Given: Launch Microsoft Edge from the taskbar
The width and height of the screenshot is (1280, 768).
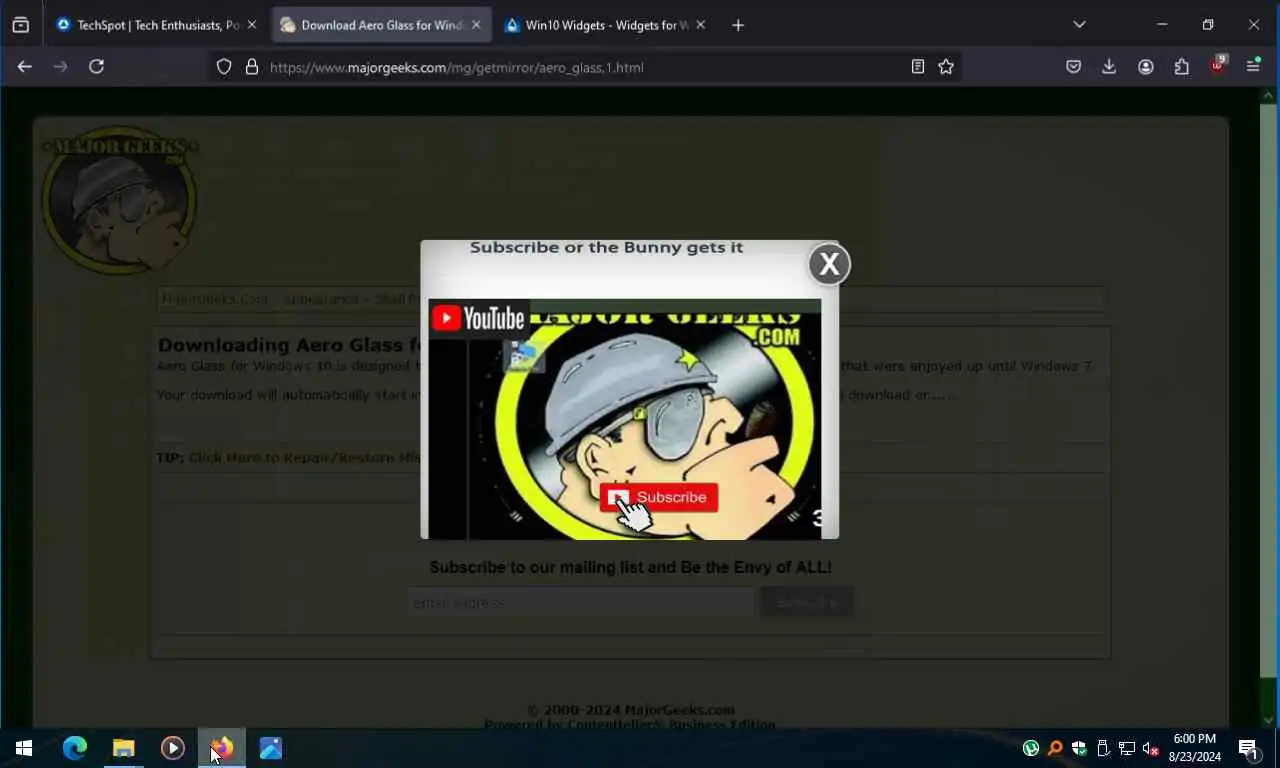Looking at the screenshot, I should point(74,748).
